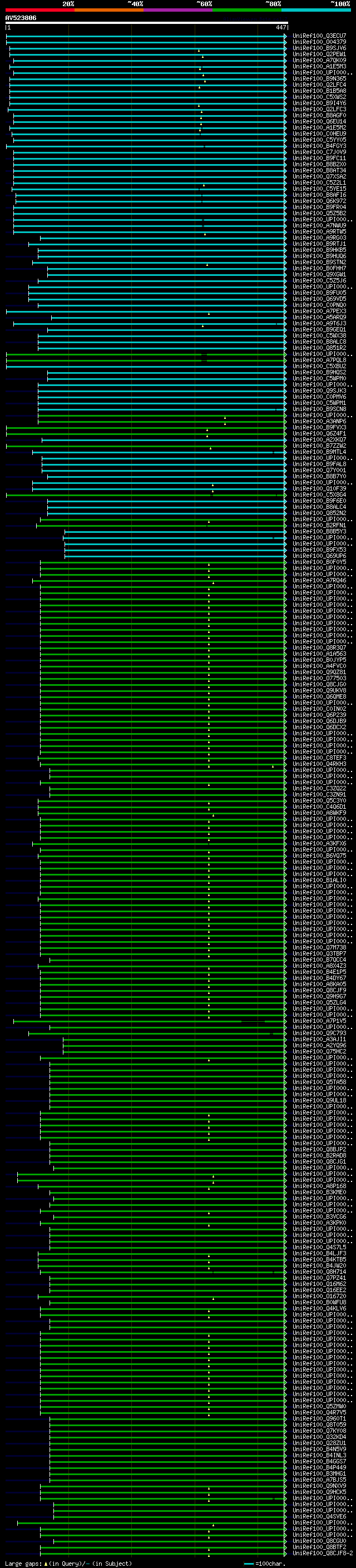Click the end position number 447
The image size is (356, 1568).
coord(280,27)
